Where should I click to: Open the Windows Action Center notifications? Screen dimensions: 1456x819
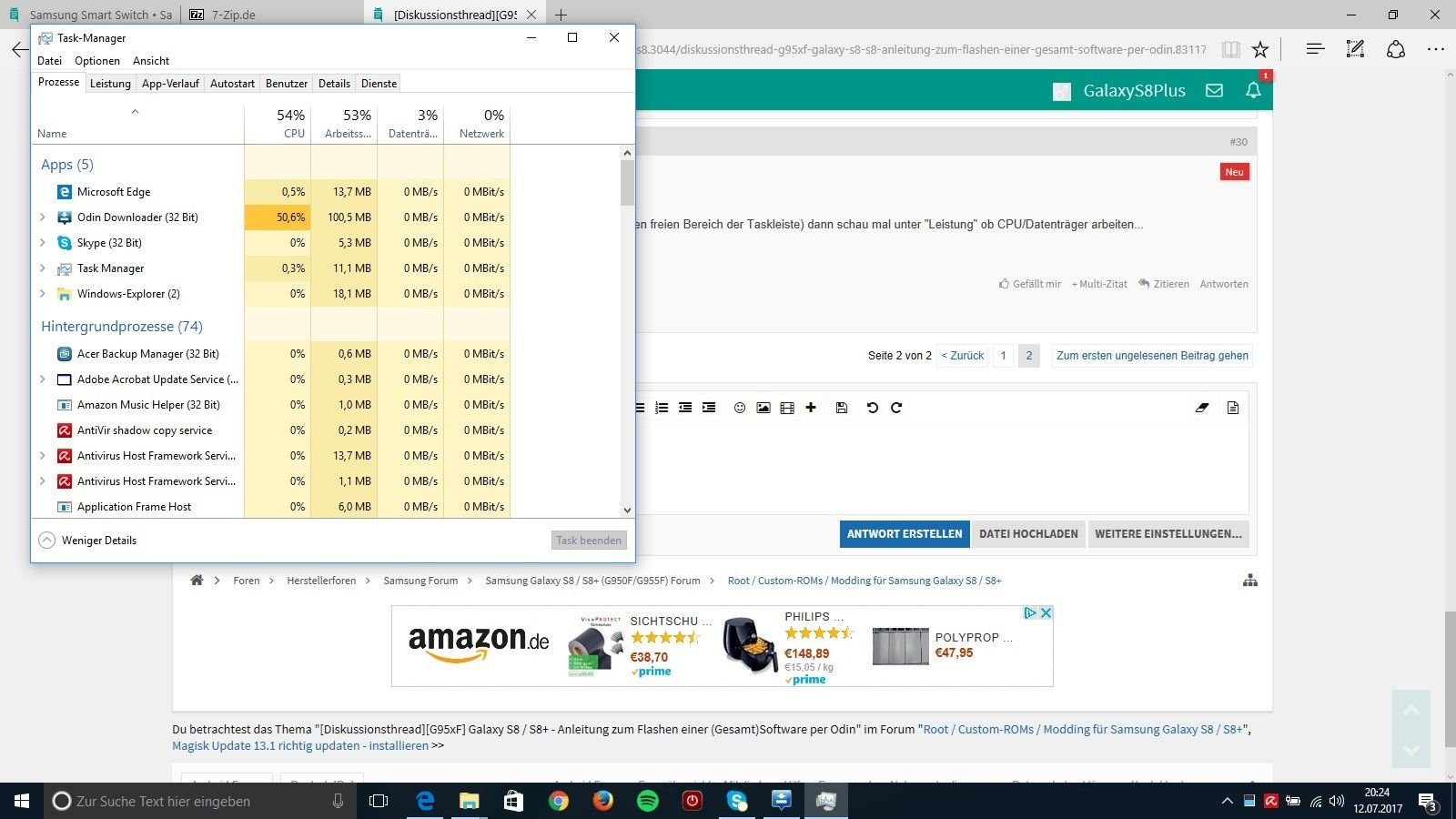click(1428, 802)
